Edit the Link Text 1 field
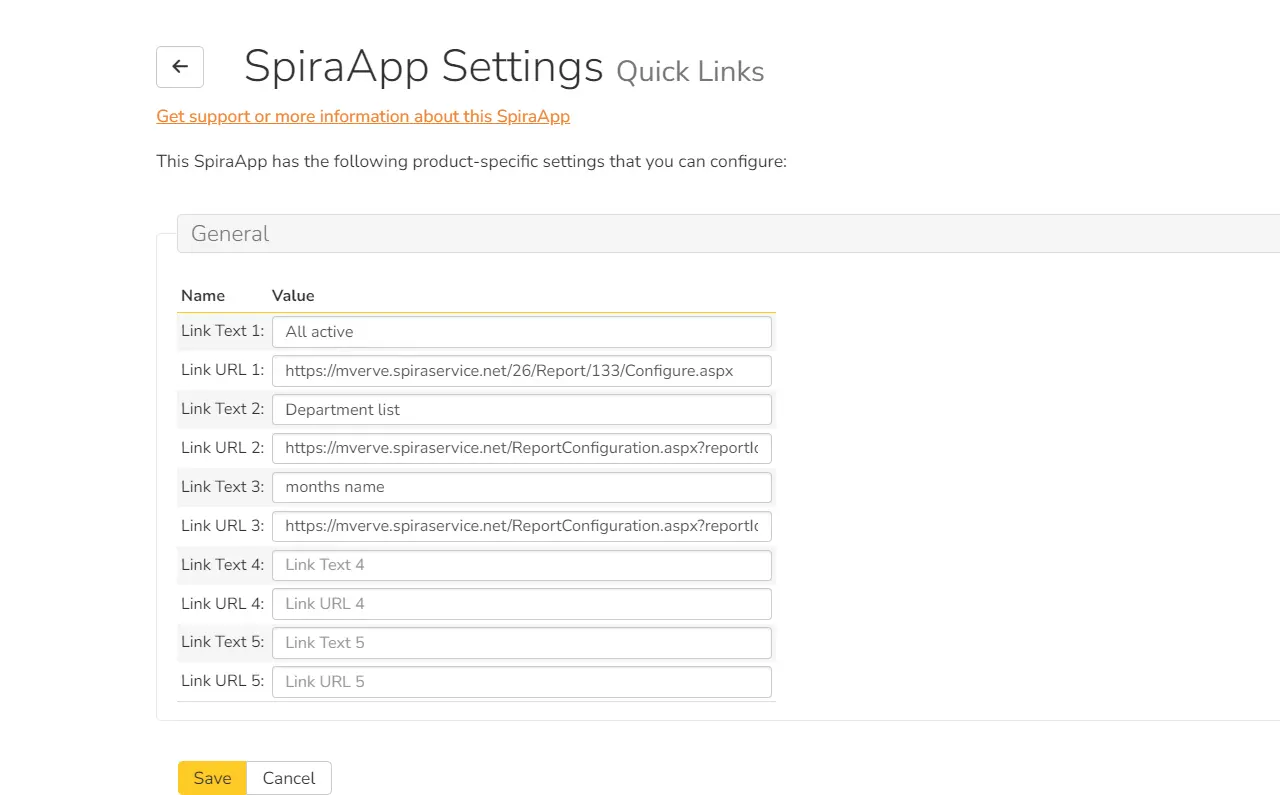The height and width of the screenshot is (795, 1280). tap(522, 332)
